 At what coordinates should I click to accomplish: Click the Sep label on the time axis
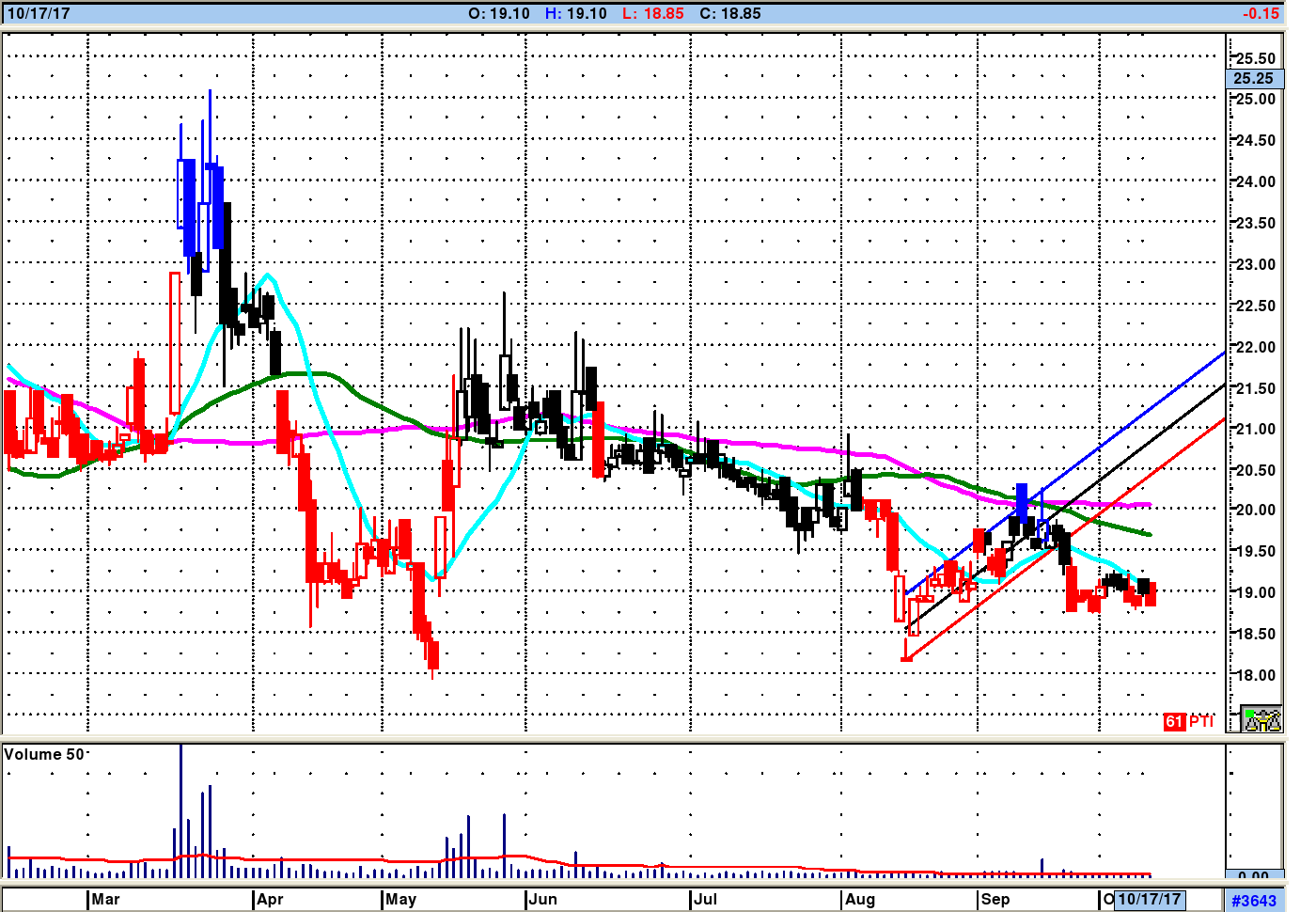click(995, 899)
